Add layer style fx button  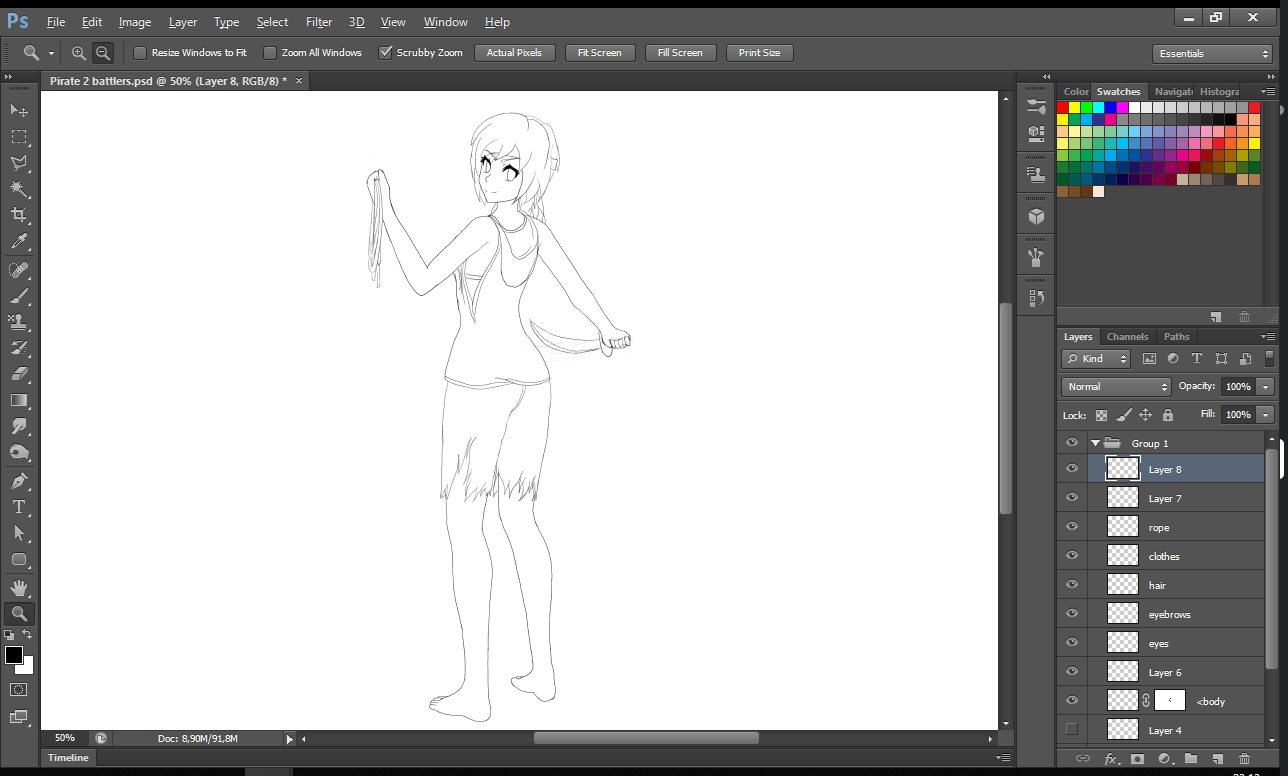(1110, 759)
